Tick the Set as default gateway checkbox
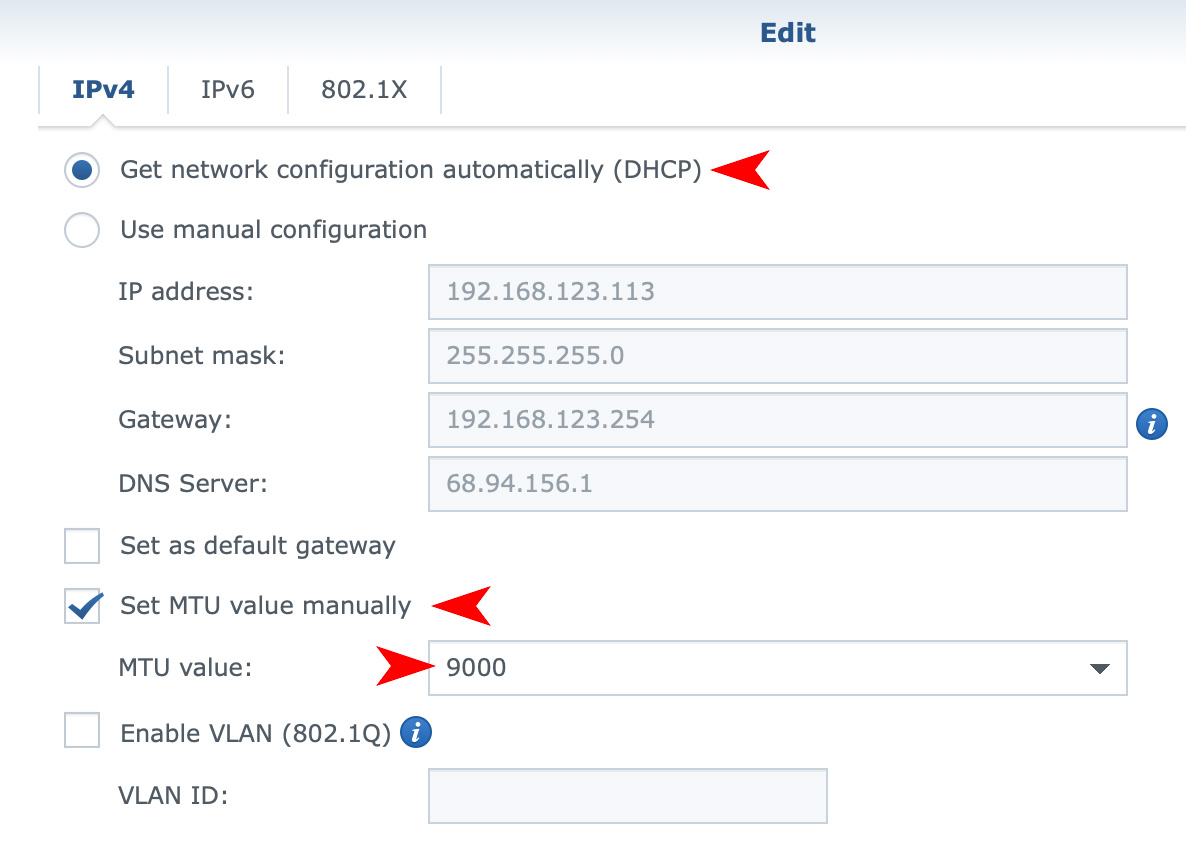1186x860 pixels. (82, 546)
